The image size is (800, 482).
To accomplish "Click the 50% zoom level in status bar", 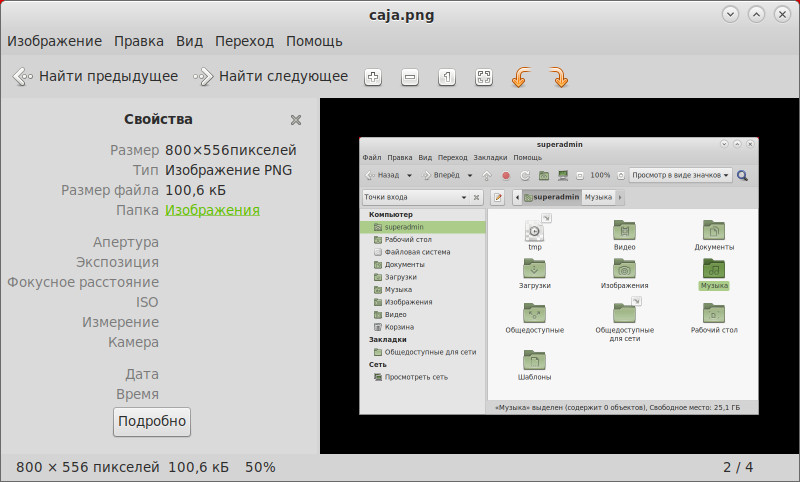I will (x=260, y=467).
